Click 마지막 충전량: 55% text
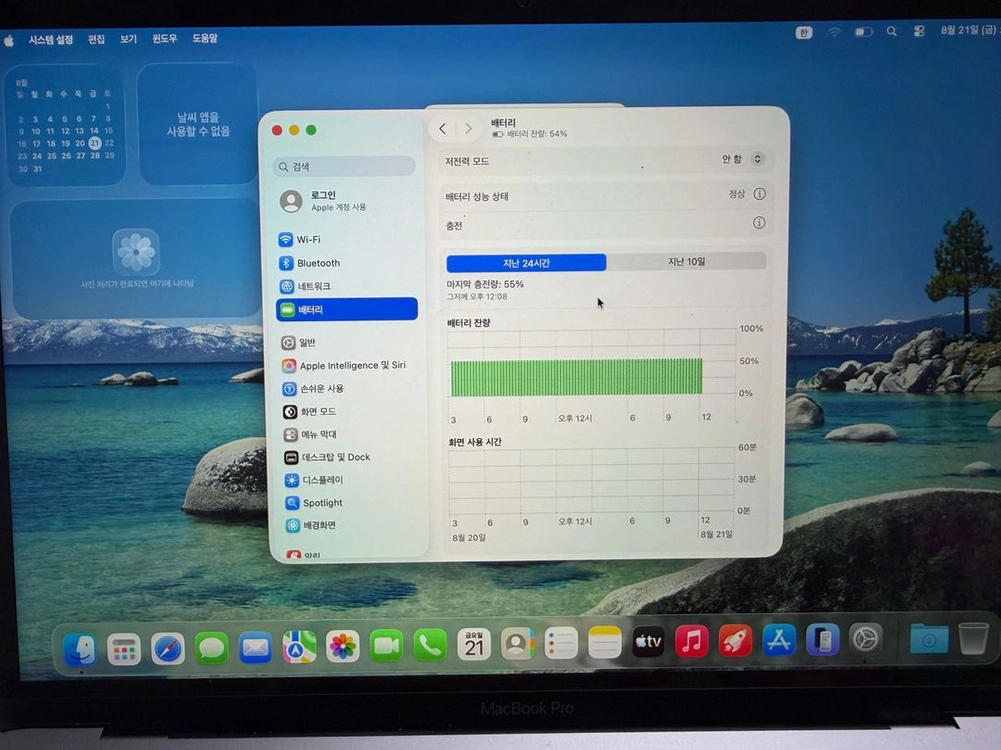The width and height of the screenshot is (1001, 750). [485, 284]
